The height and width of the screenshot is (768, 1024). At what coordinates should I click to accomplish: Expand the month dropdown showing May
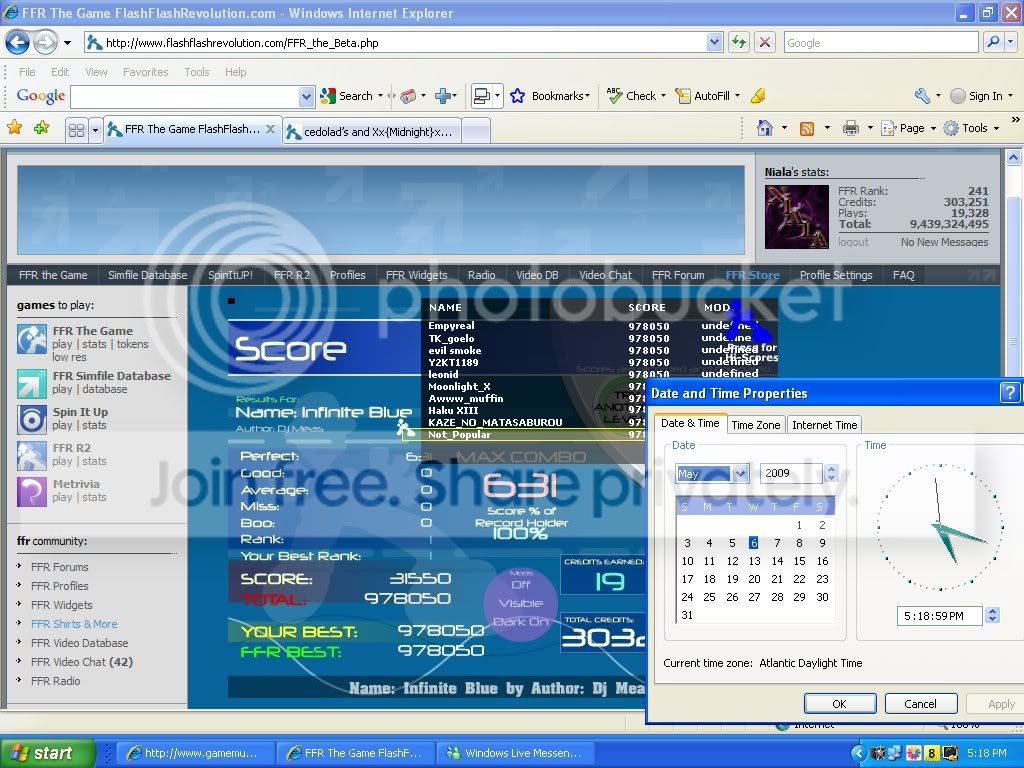[740, 473]
